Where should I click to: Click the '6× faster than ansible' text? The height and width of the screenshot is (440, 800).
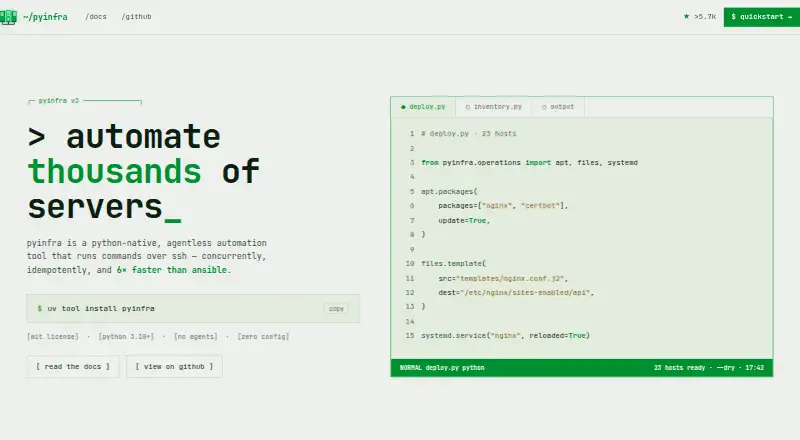click(173, 270)
